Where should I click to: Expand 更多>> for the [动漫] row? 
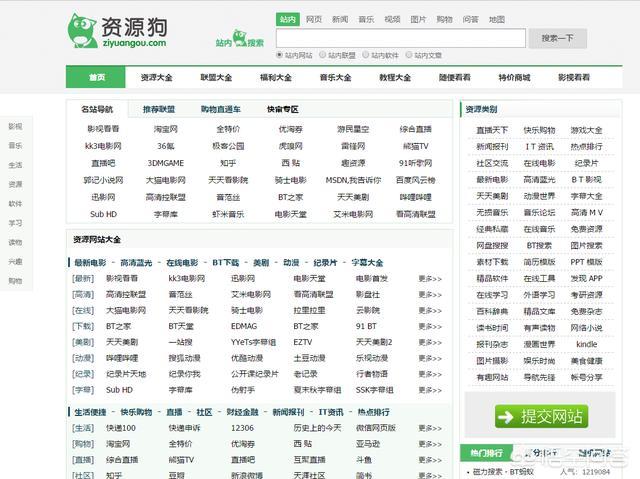430,358
